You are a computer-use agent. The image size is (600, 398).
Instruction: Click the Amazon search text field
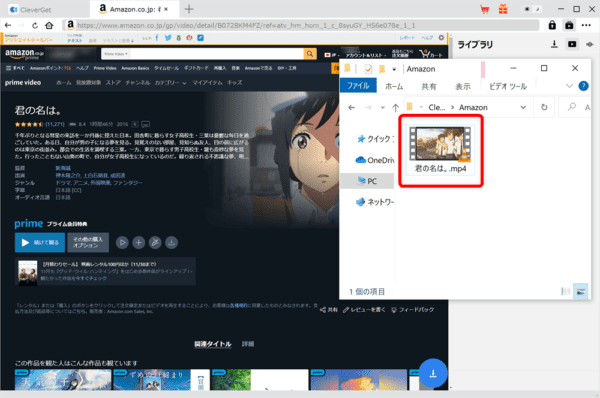click(216, 54)
